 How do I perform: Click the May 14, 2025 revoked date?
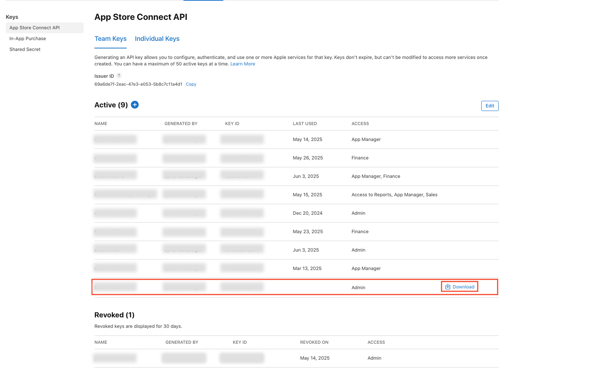tap(315, 358)
